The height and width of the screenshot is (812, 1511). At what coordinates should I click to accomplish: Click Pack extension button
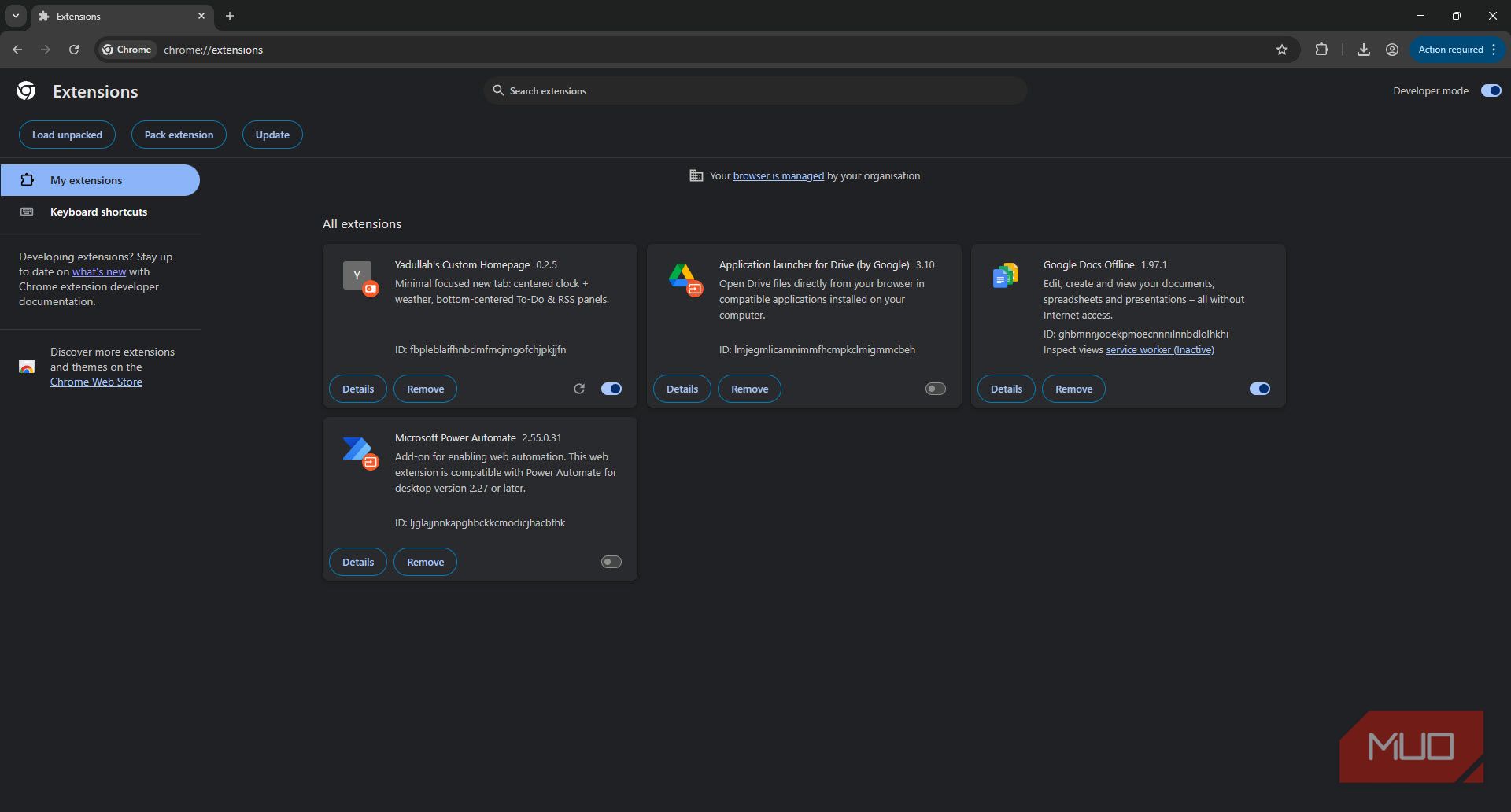(x=179, y=135)
